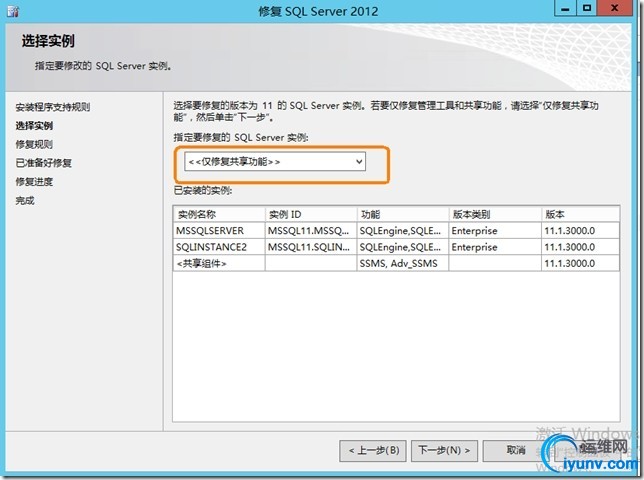Click Enterprise cell in MSSQLSERVER row

(495, 231)
